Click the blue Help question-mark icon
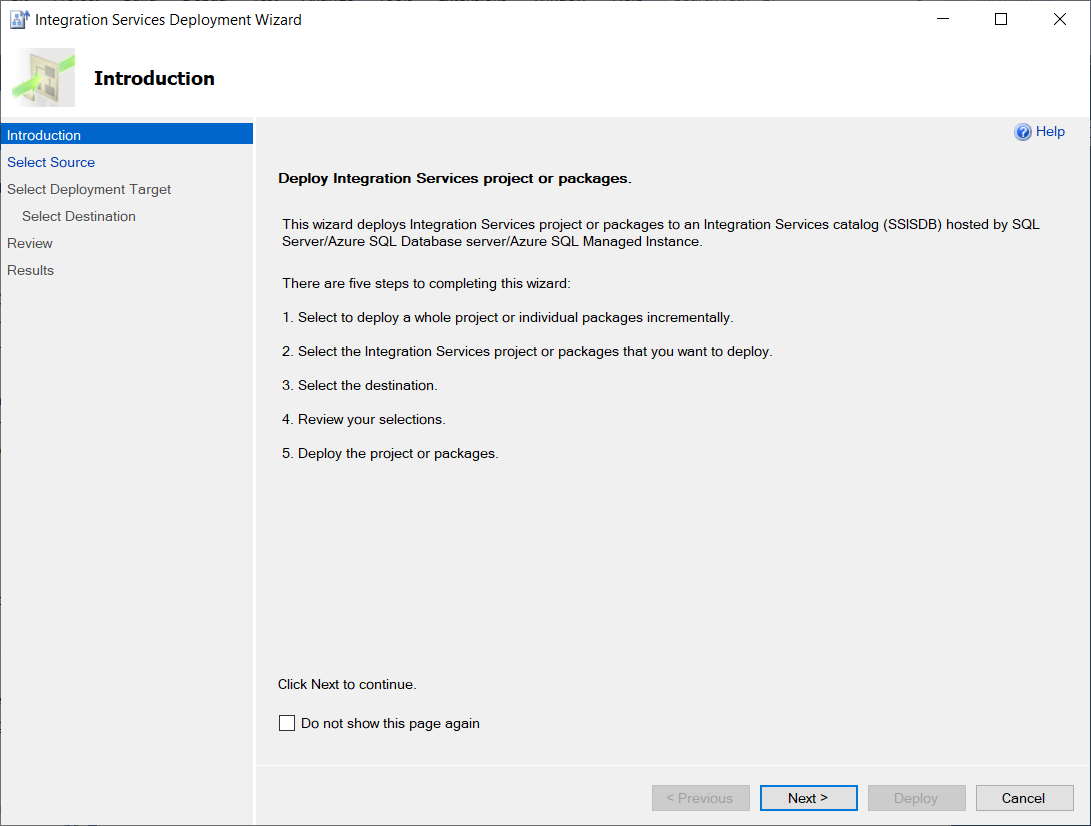The image size is (1091, 826). (1022, 132)
